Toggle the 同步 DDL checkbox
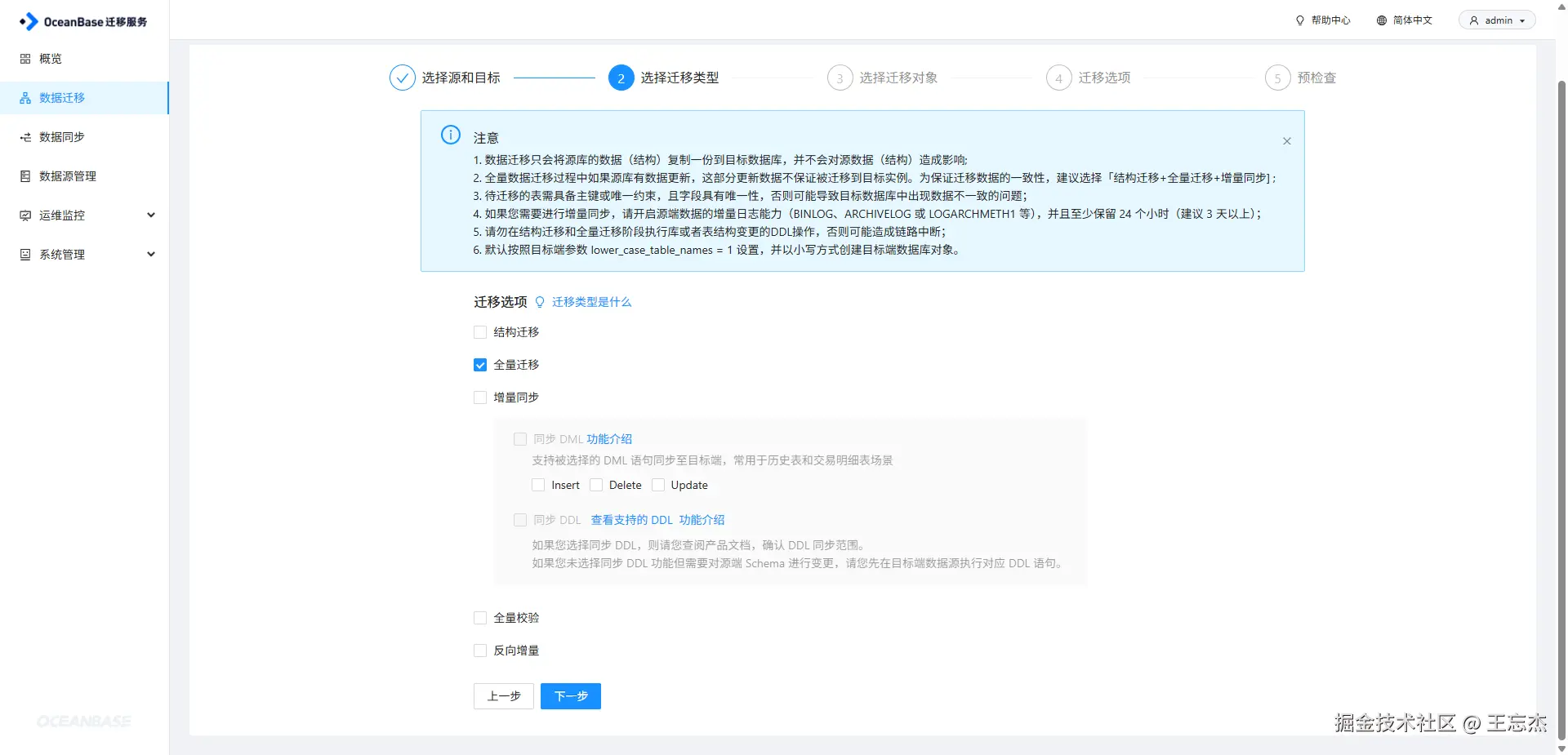Viewport: 1568px width, 755px height. tap(520, 520)
